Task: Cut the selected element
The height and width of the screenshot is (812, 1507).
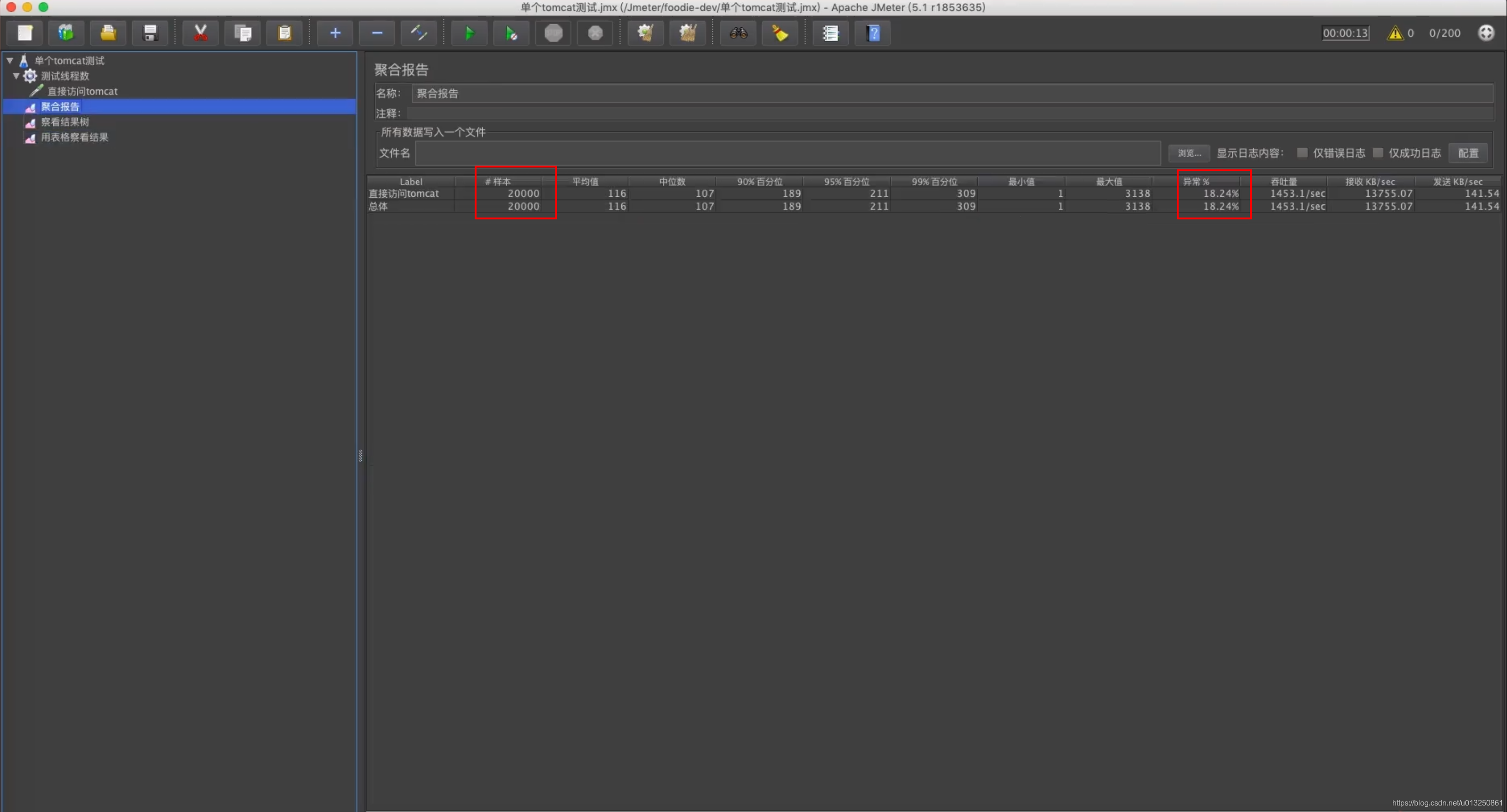Action: pos(201,33)
